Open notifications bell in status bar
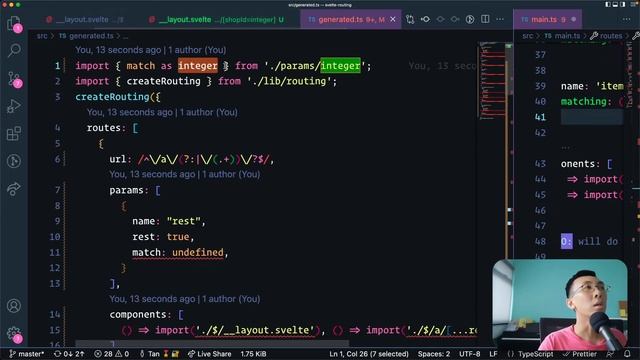Viewport: 640px width, 360px height. tap(627, 354)
